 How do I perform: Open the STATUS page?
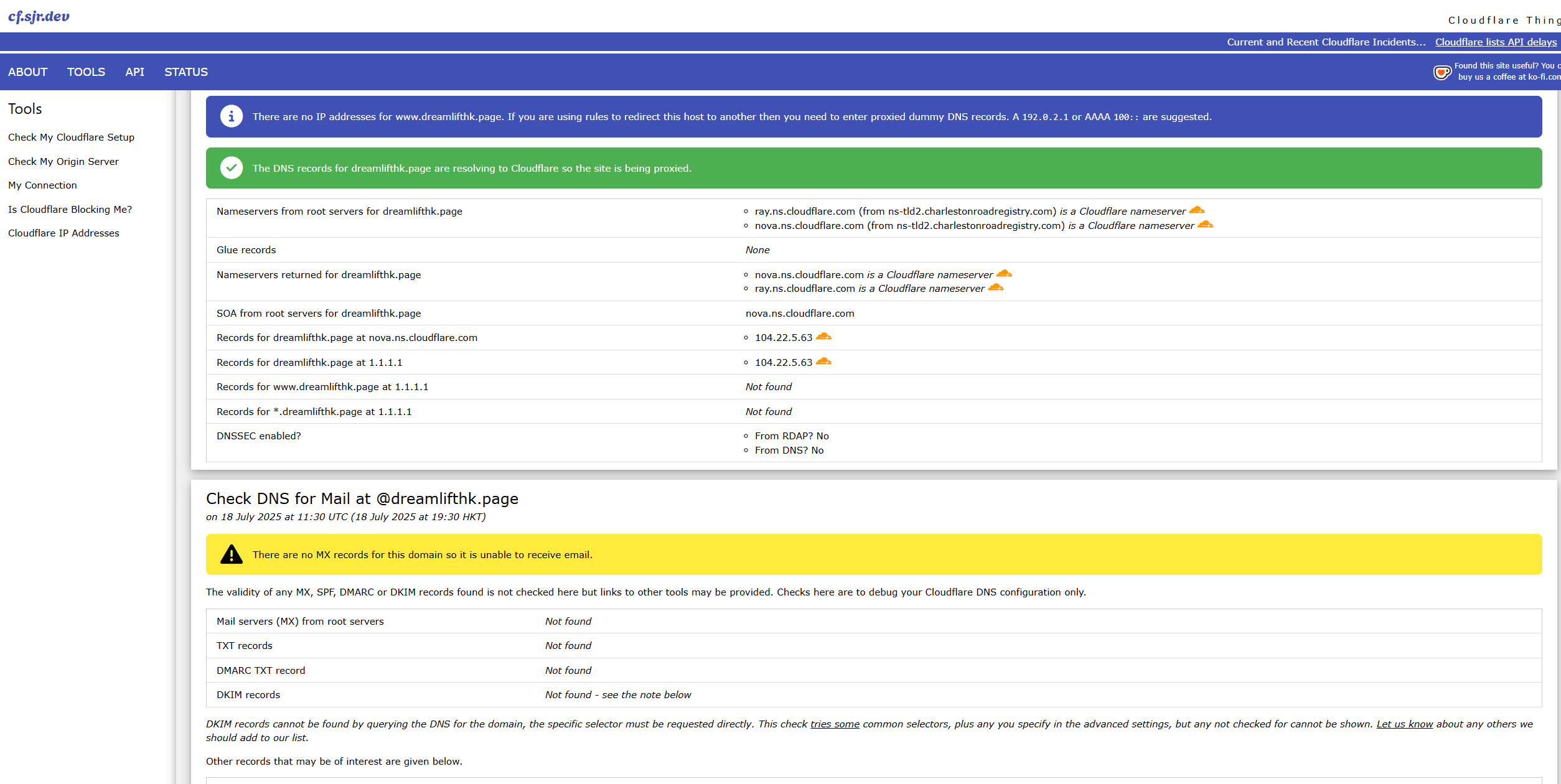[186, 72]
